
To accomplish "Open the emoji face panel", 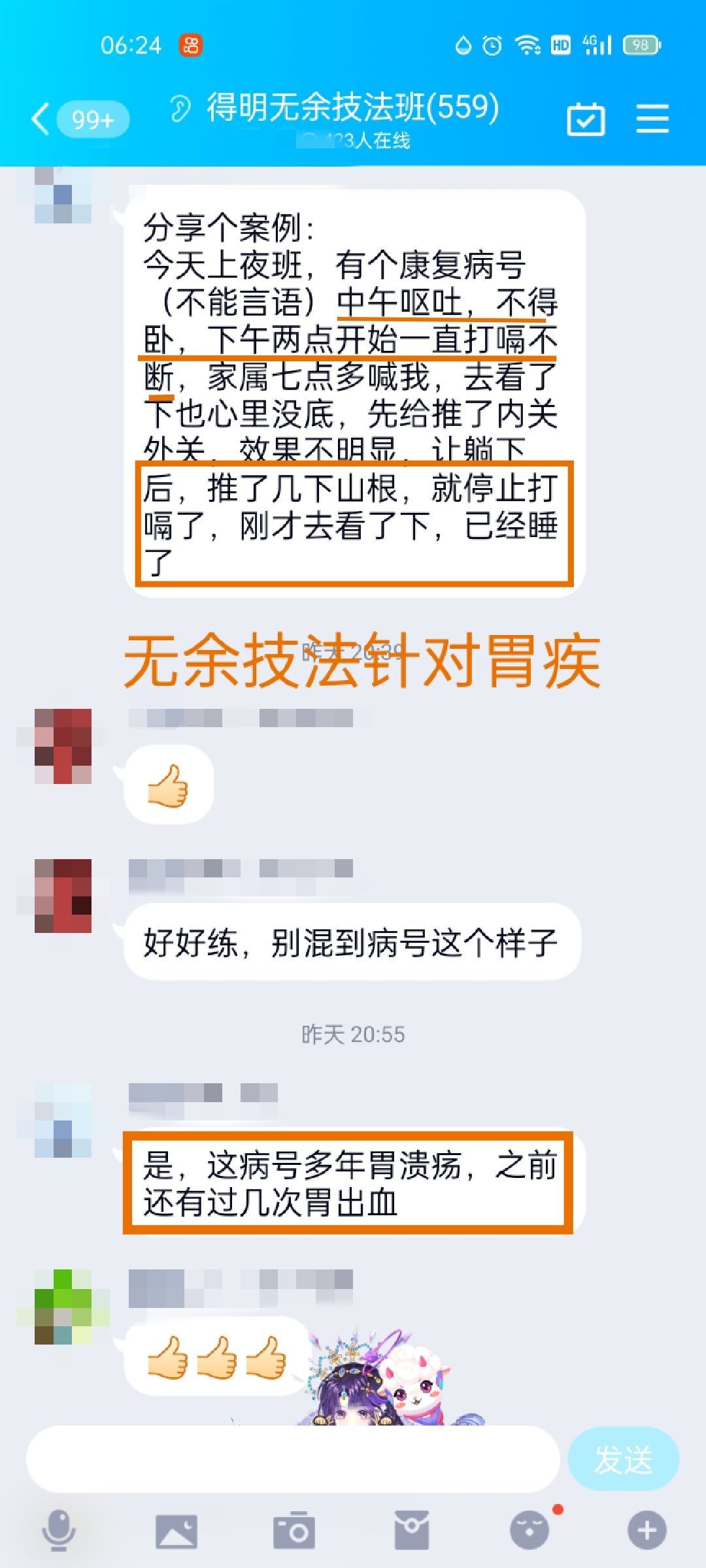I will pos(529,1530).
